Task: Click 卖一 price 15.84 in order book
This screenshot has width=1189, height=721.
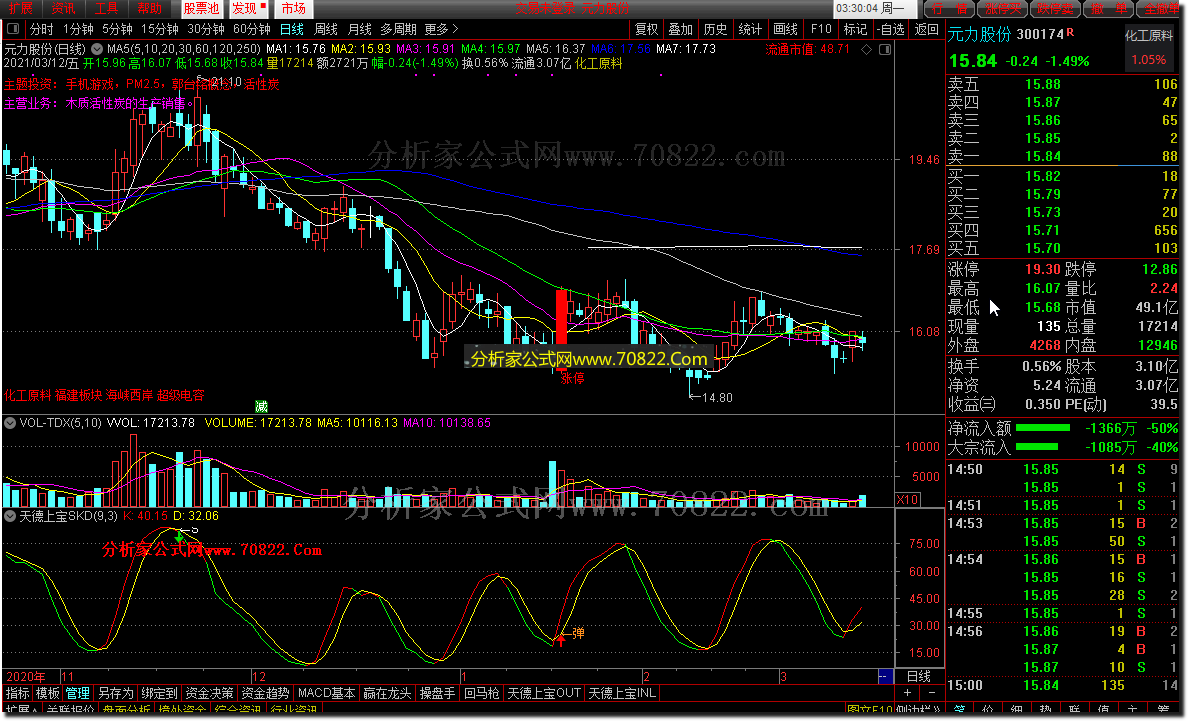Action: tap(1043, 156)
